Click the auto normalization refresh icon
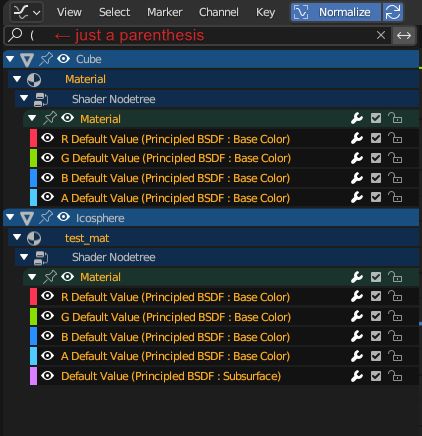Image resolution: width=422 pixels, height=436 pixels. coord(393,12)
